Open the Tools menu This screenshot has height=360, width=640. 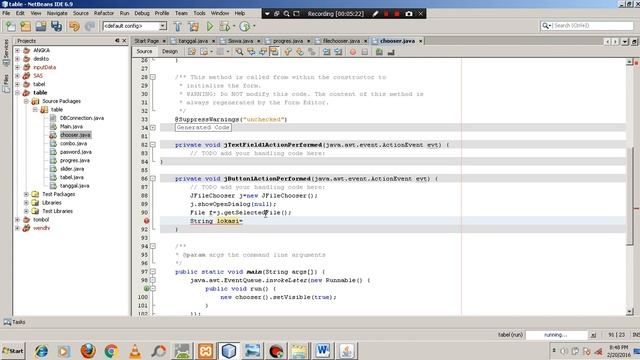pos(199,13)
